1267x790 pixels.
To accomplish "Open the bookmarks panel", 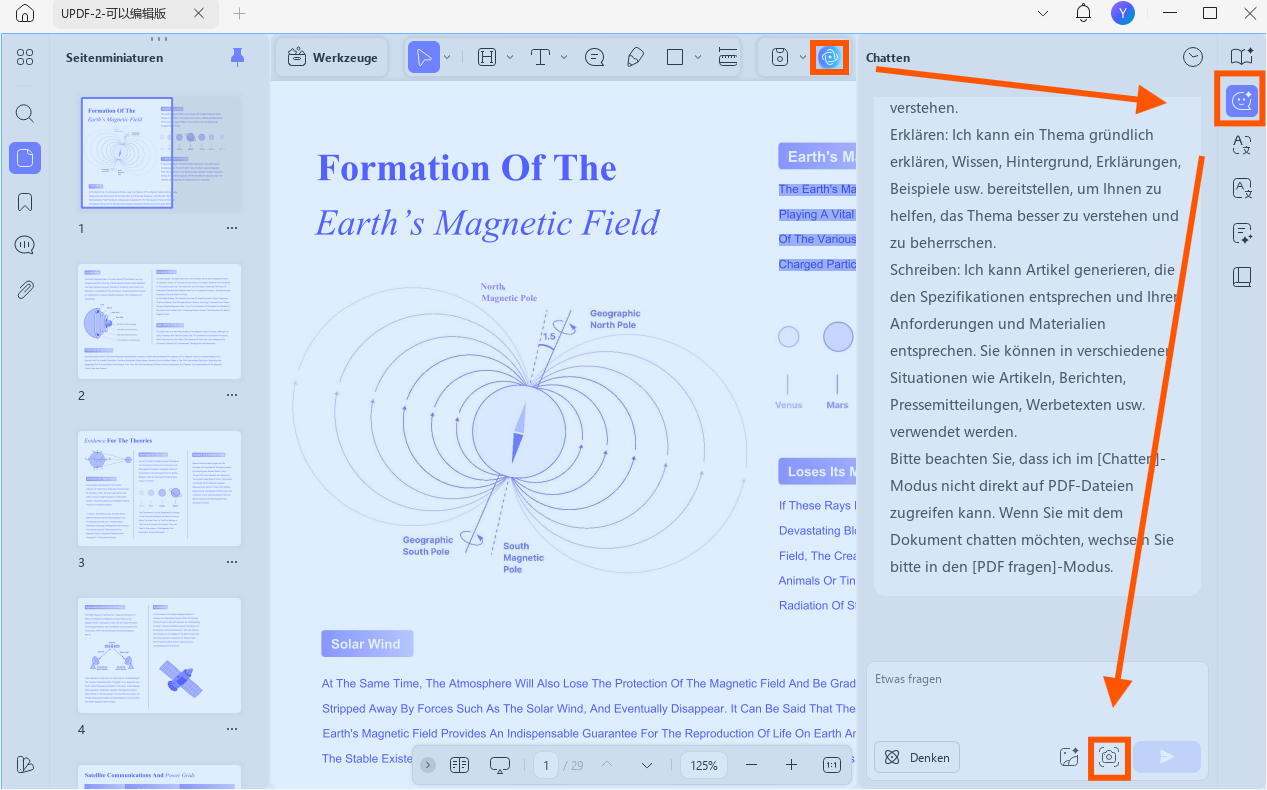I will [25, 202].
